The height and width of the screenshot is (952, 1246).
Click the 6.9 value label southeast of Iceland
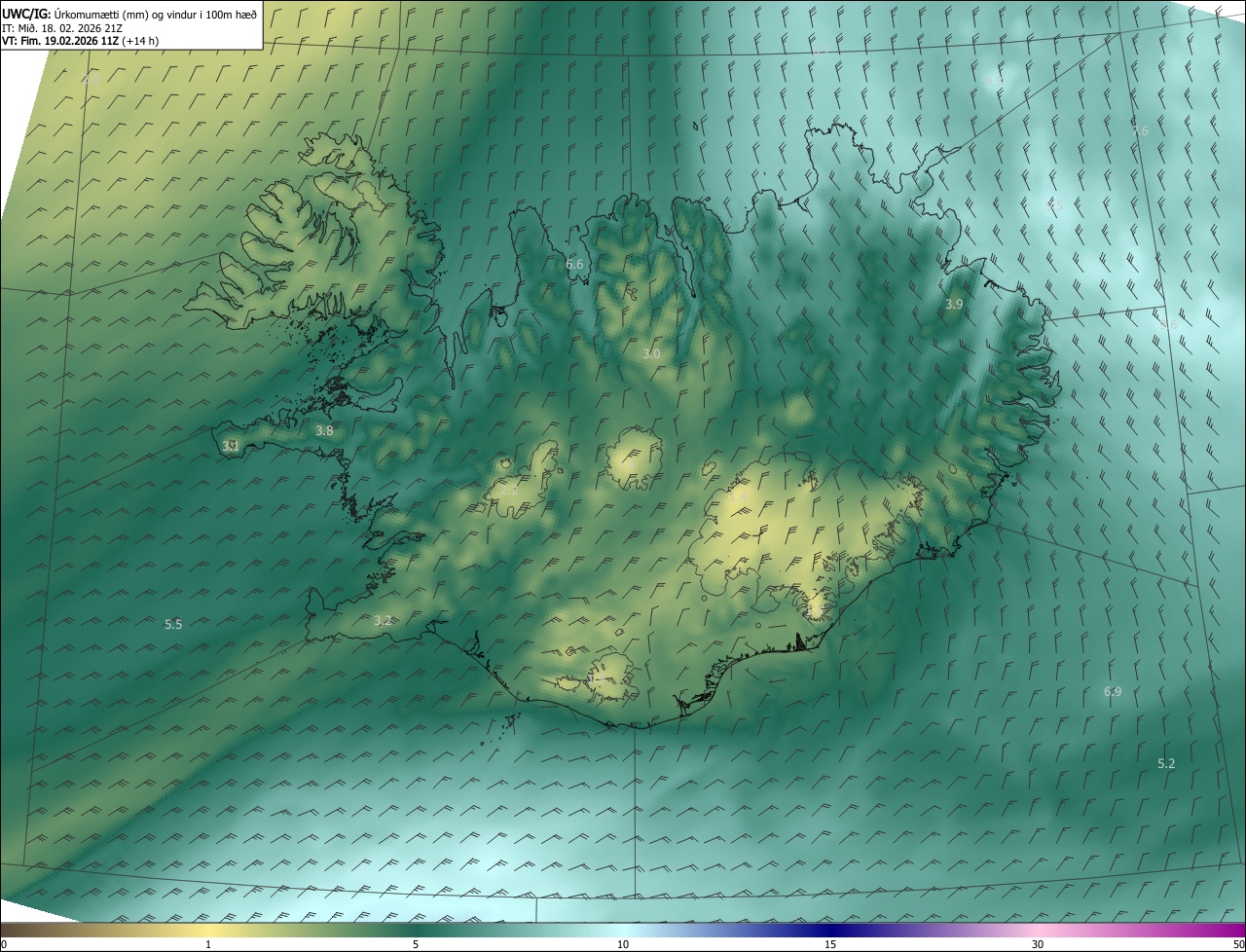pos(1113,692)
